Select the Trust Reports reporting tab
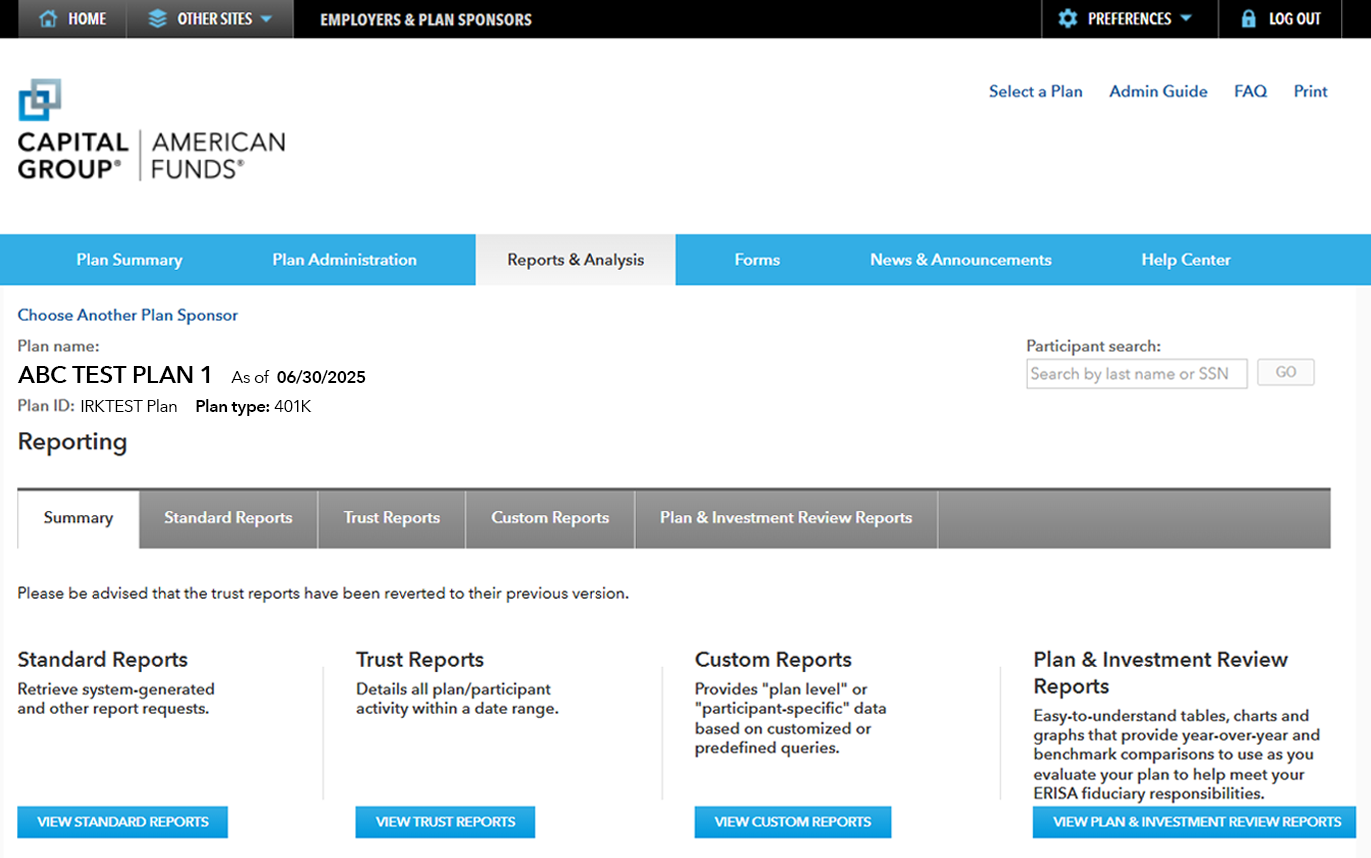This screenshot has width=1371, height=858. (391, 518)
